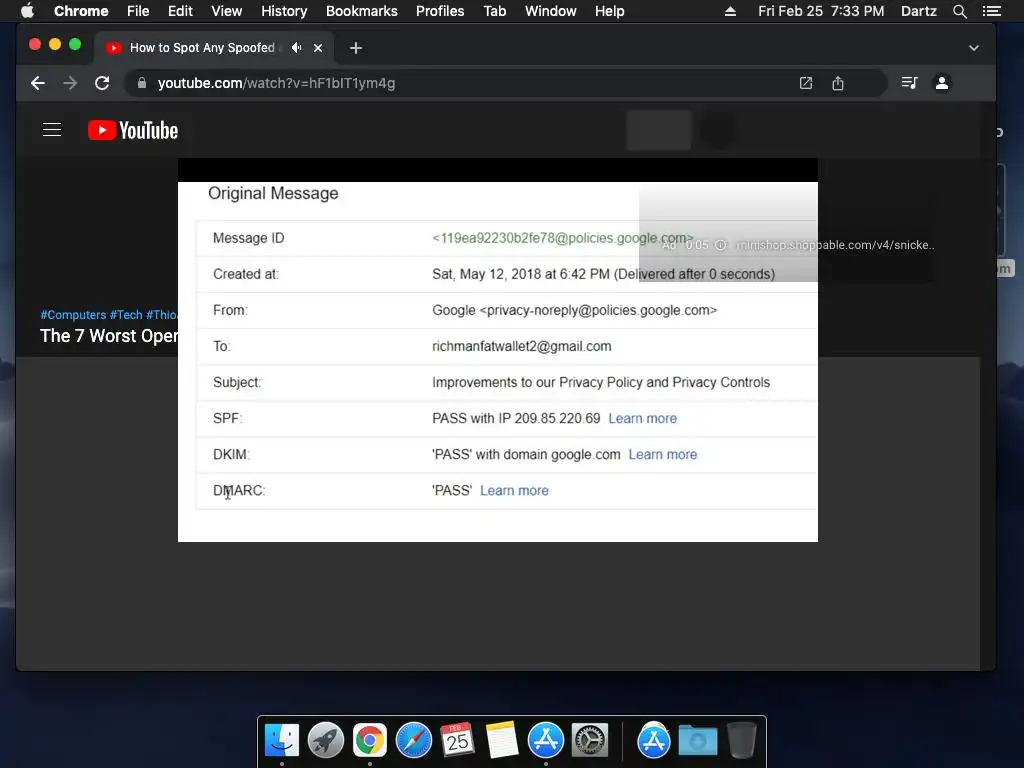Open Spotlight search in menu bar
Screen dimensions: 1024x768
[959, 11]
